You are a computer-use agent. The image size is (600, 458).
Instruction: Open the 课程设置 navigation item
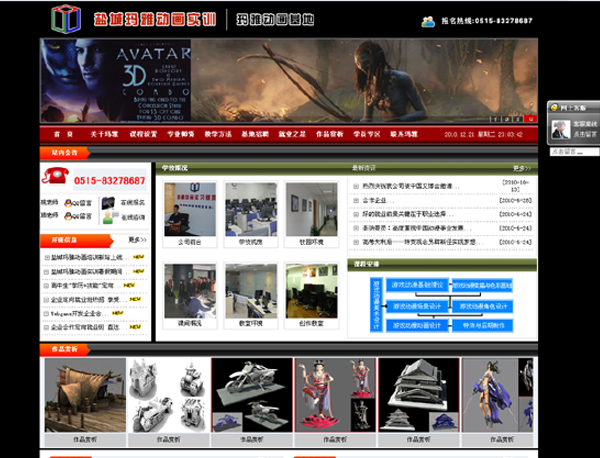pos(143,133)
